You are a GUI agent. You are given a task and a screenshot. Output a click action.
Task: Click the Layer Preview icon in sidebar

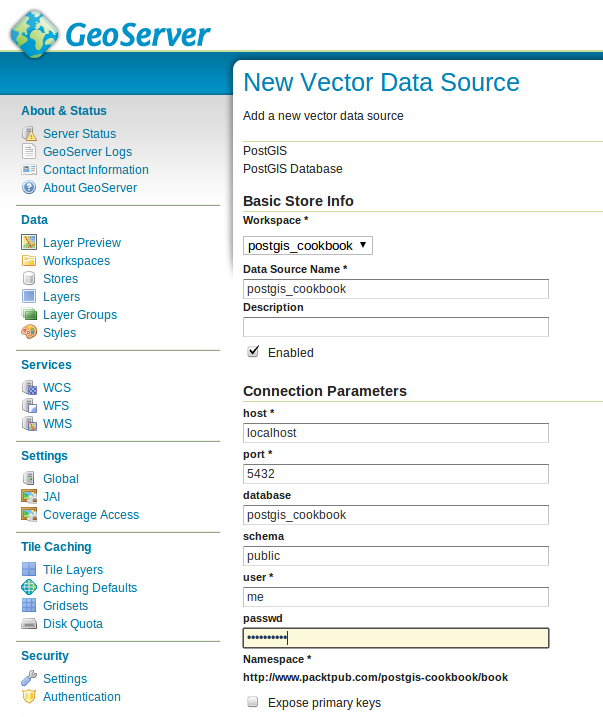[29, 243]
